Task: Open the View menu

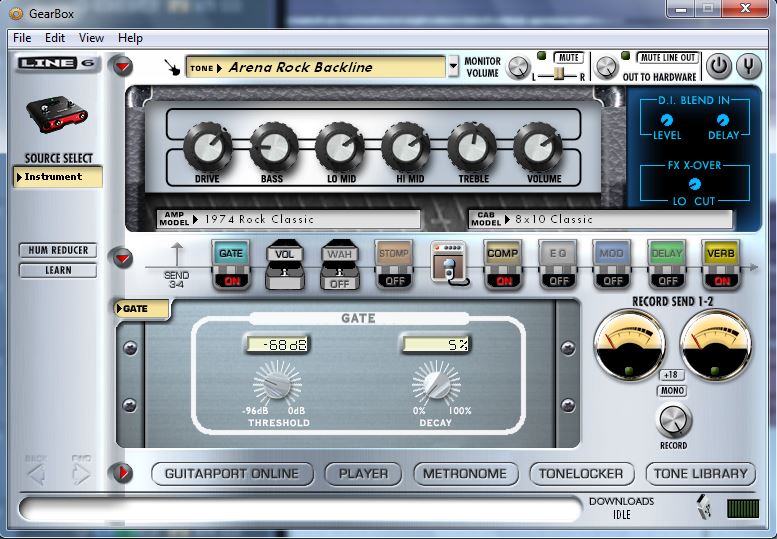Action: click(91, 38)
